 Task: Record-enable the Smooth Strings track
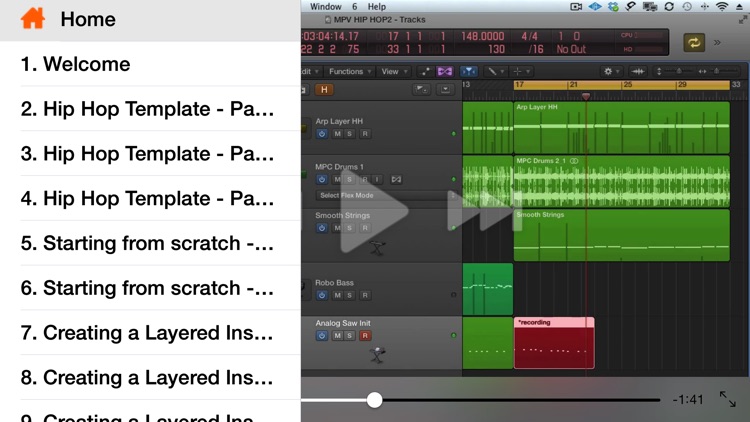365,228
